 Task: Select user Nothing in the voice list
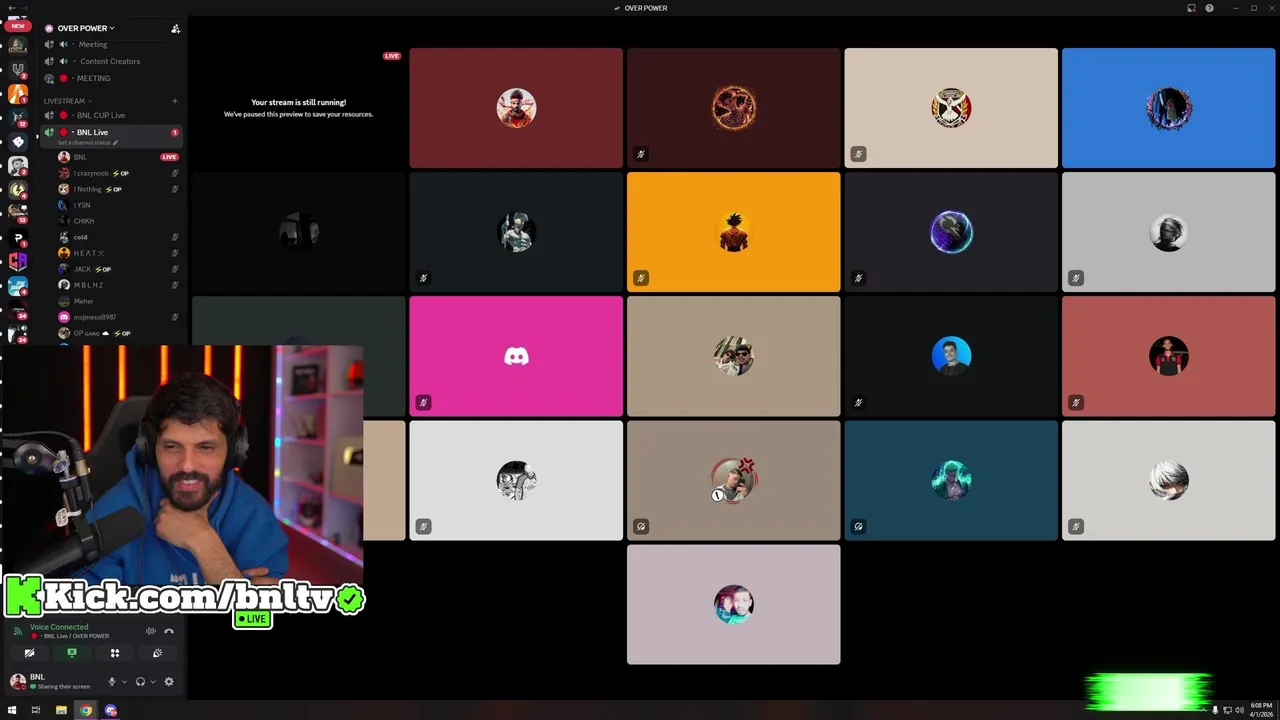click(x=118, y=189)
